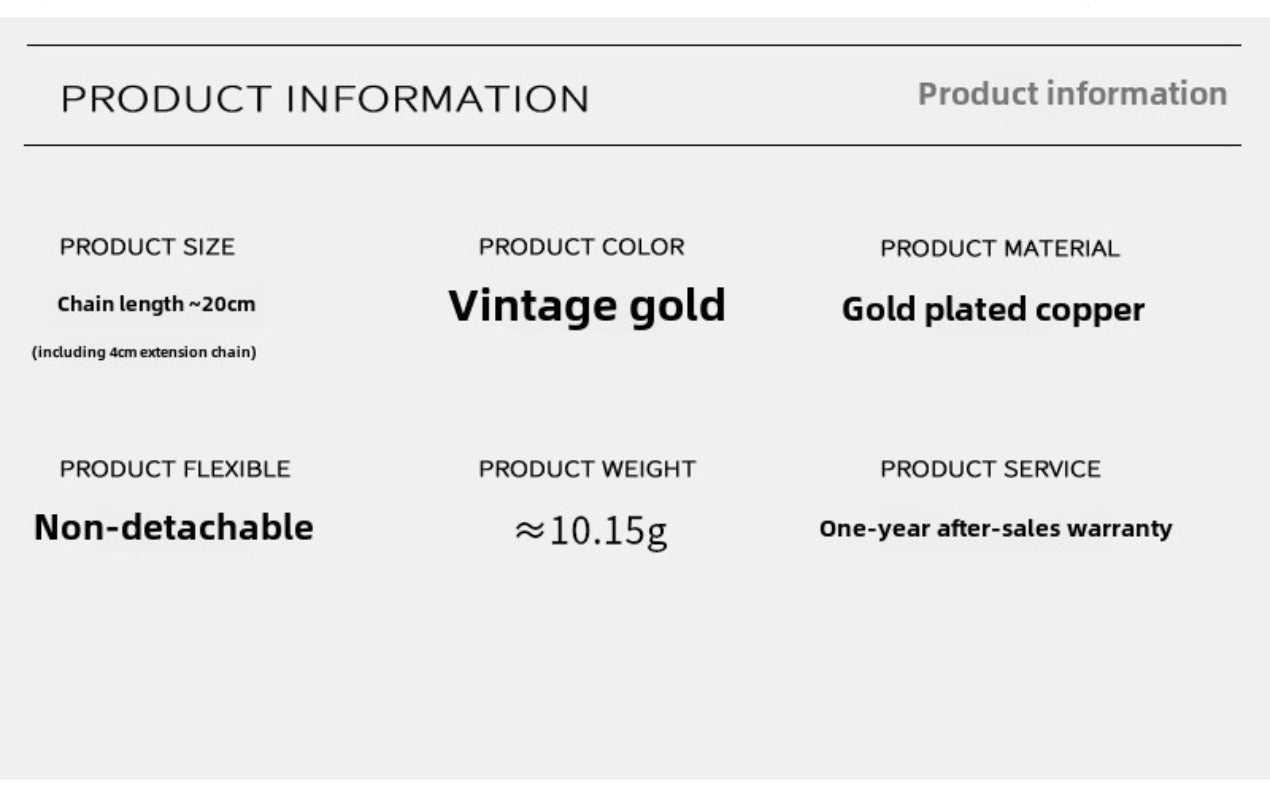Click the 'Chain length ~20cm' text

click(x=156, y=304)
